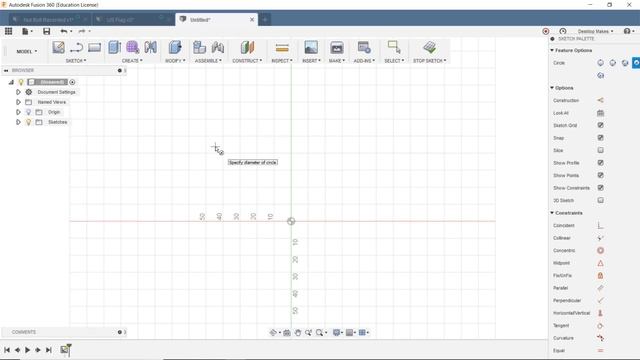Collapse Feature Options section

tap(552, 50)
